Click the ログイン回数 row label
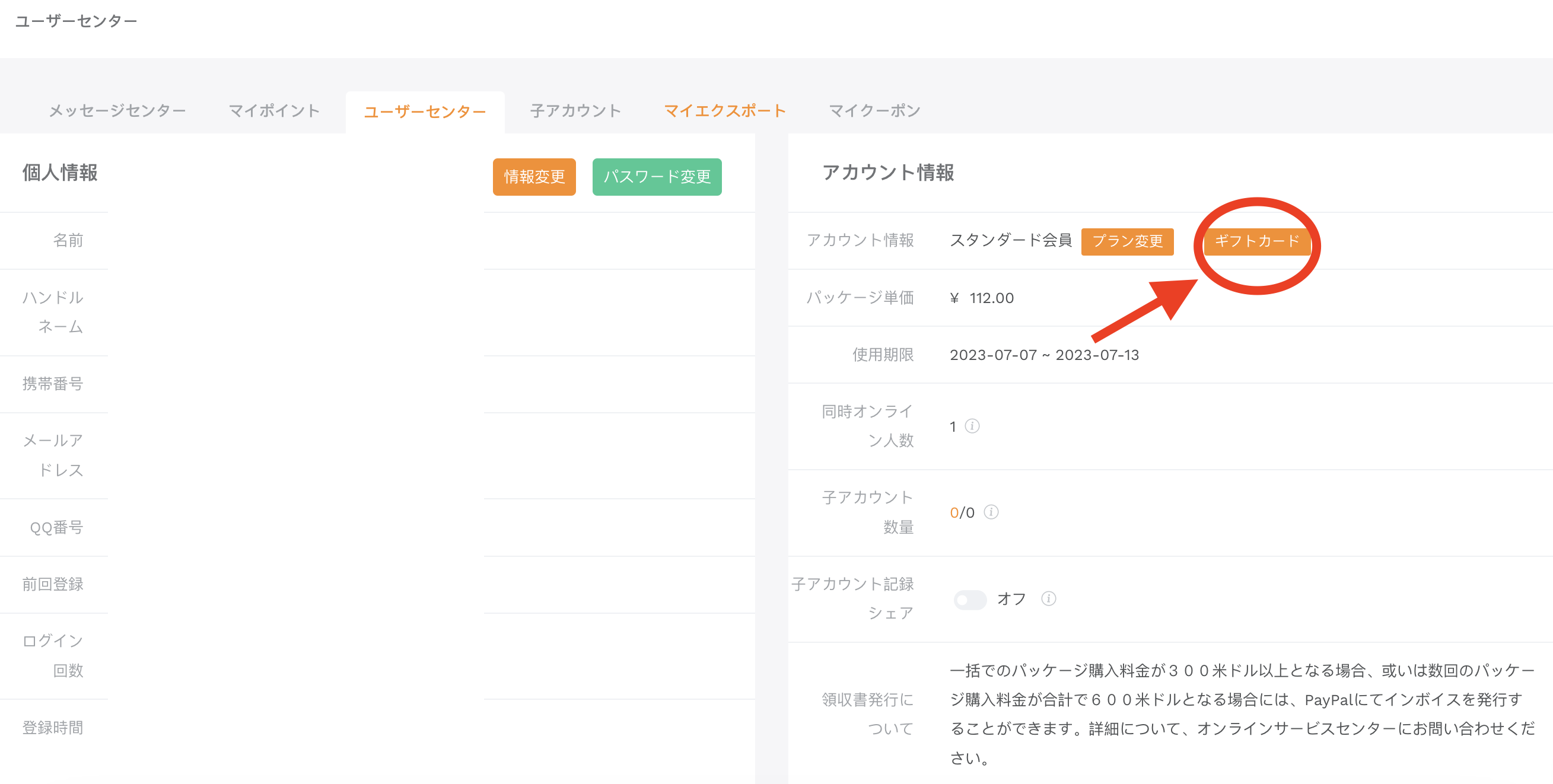1553x784 pixels. (x=53, y=656)
